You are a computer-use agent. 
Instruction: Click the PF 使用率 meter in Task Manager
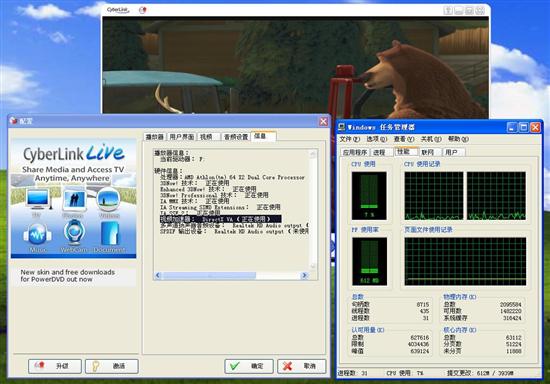369,261
